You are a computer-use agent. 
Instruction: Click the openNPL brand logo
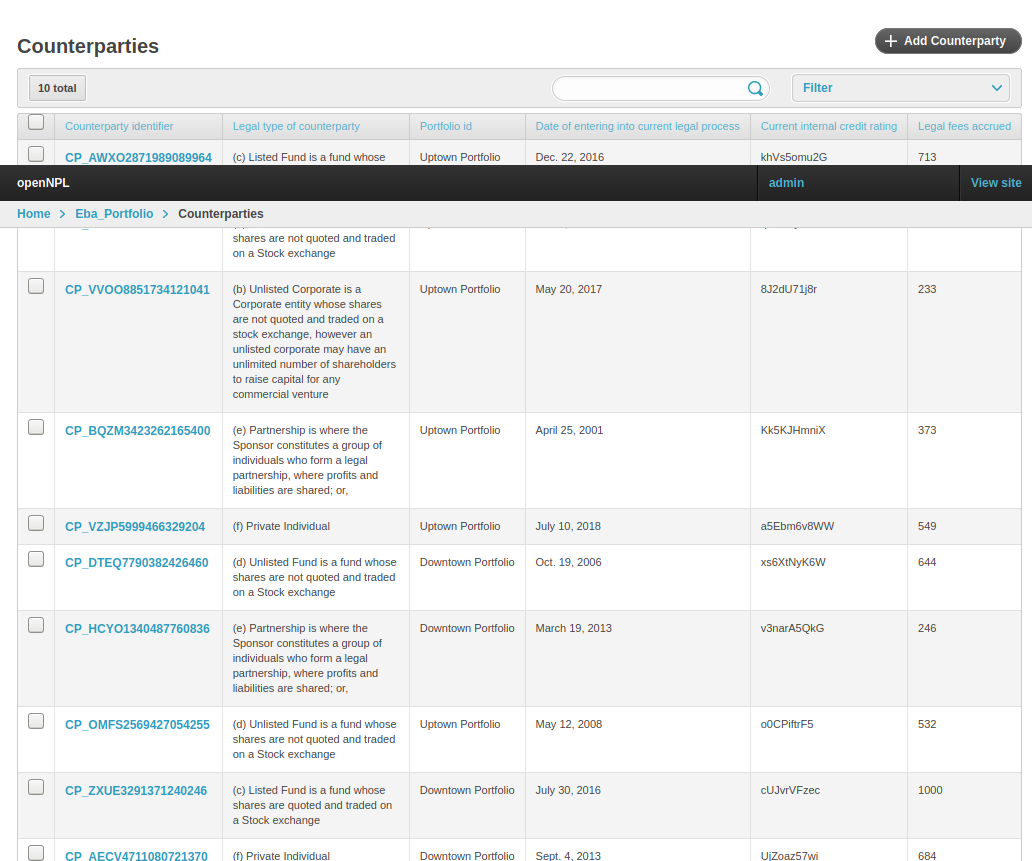tap(42, 183)
